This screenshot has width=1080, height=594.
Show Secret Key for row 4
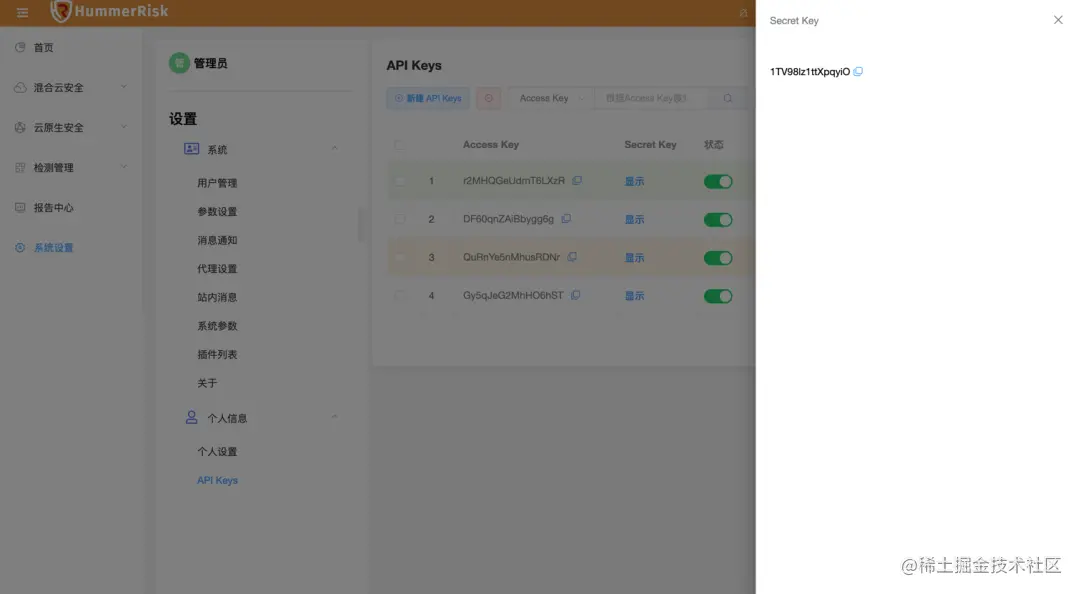tap(634, 296)
